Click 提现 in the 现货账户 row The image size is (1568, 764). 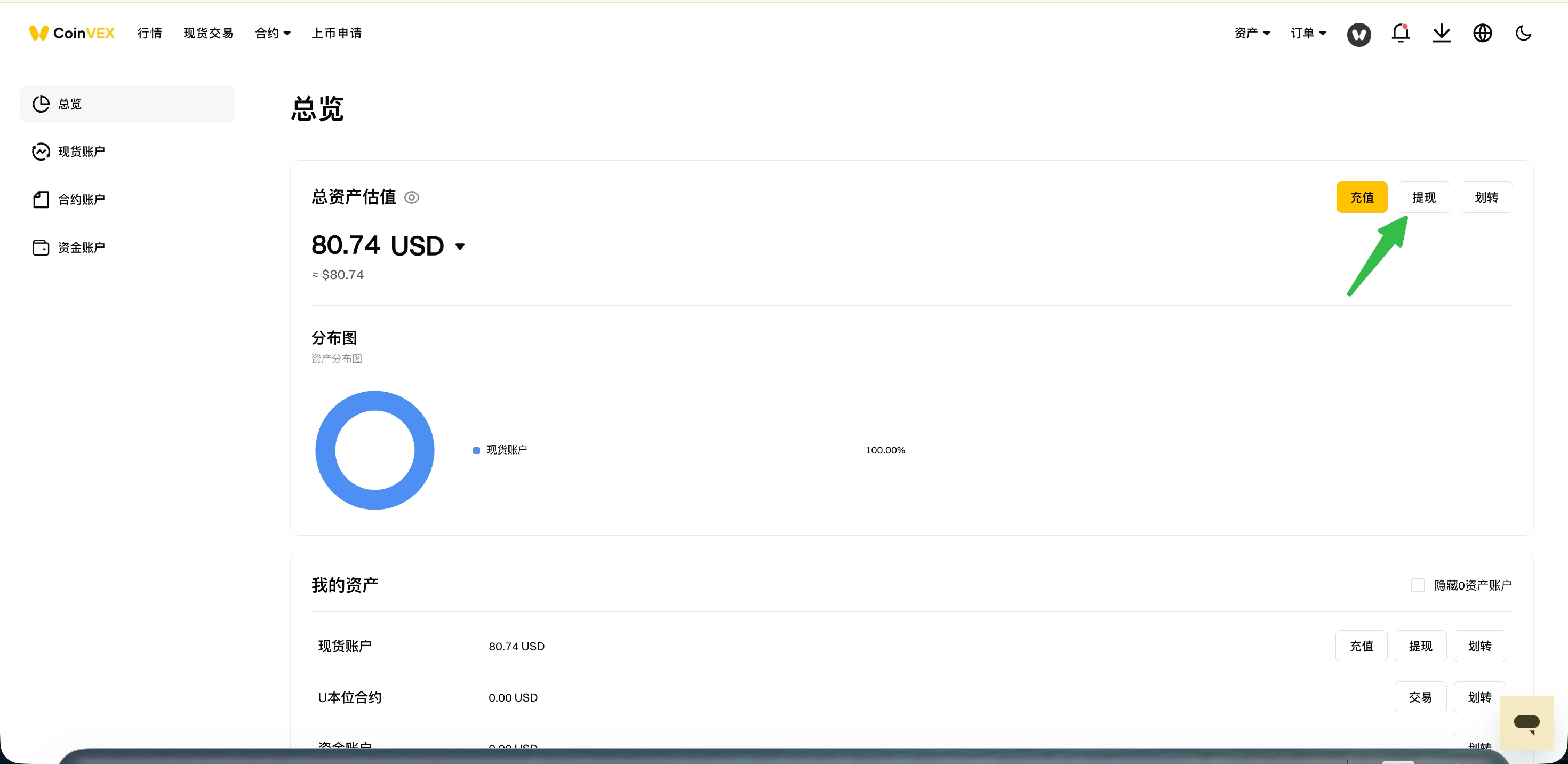point(1420,646)
